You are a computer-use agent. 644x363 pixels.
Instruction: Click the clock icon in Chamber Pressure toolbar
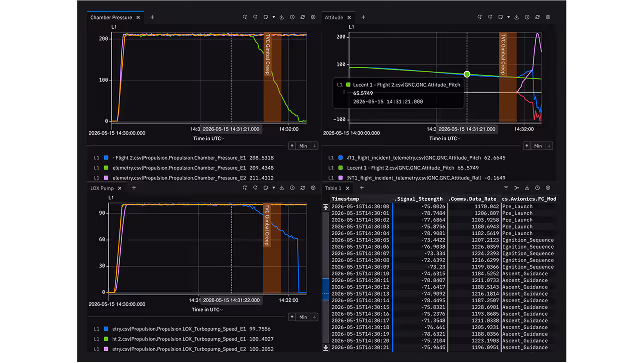(292, 17)
